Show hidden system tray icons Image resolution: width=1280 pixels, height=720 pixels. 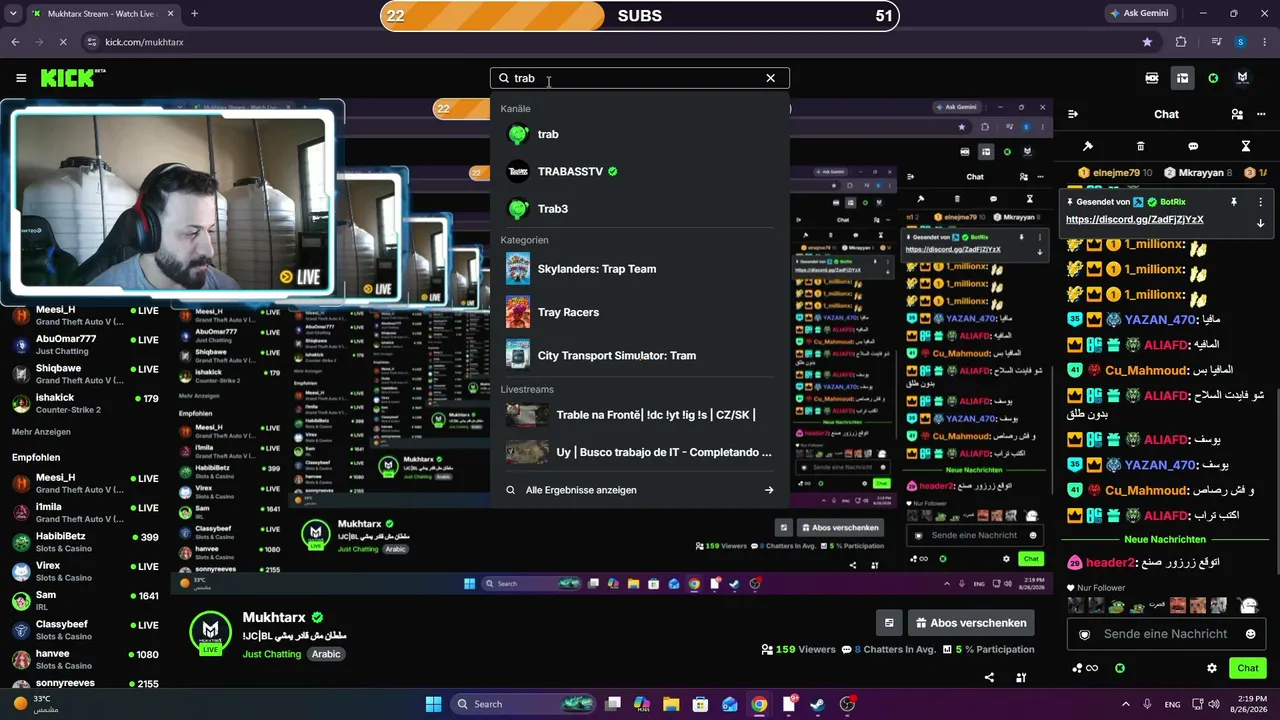[1125, 704]
